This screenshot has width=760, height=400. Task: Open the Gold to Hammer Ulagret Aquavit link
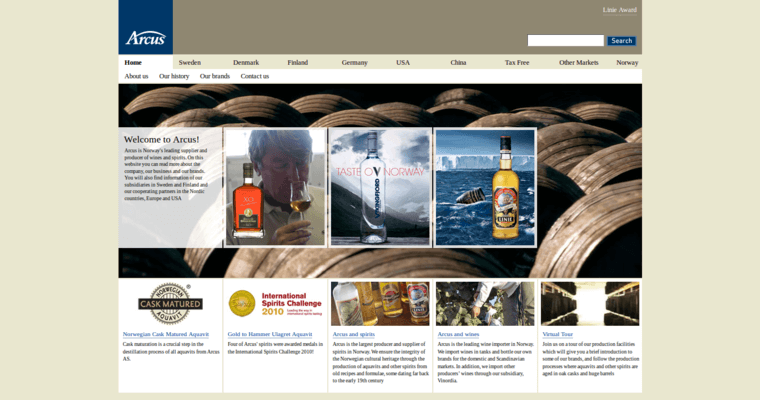[x=270, y=334]
